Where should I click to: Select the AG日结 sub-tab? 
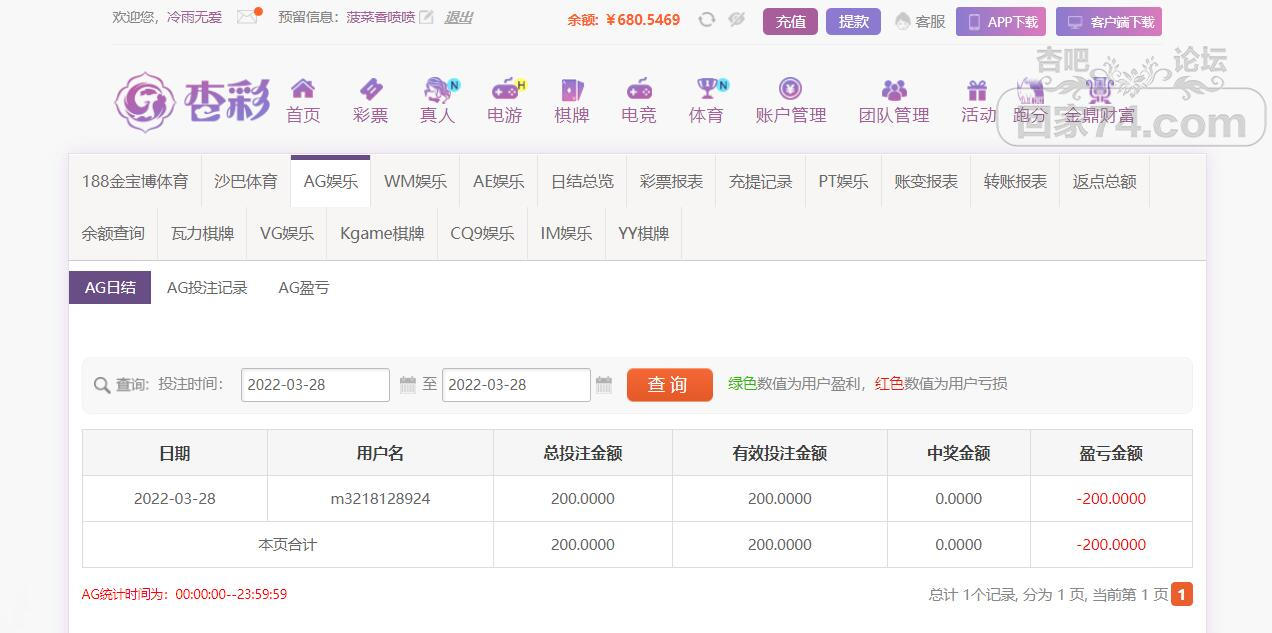tap(110, 287)
